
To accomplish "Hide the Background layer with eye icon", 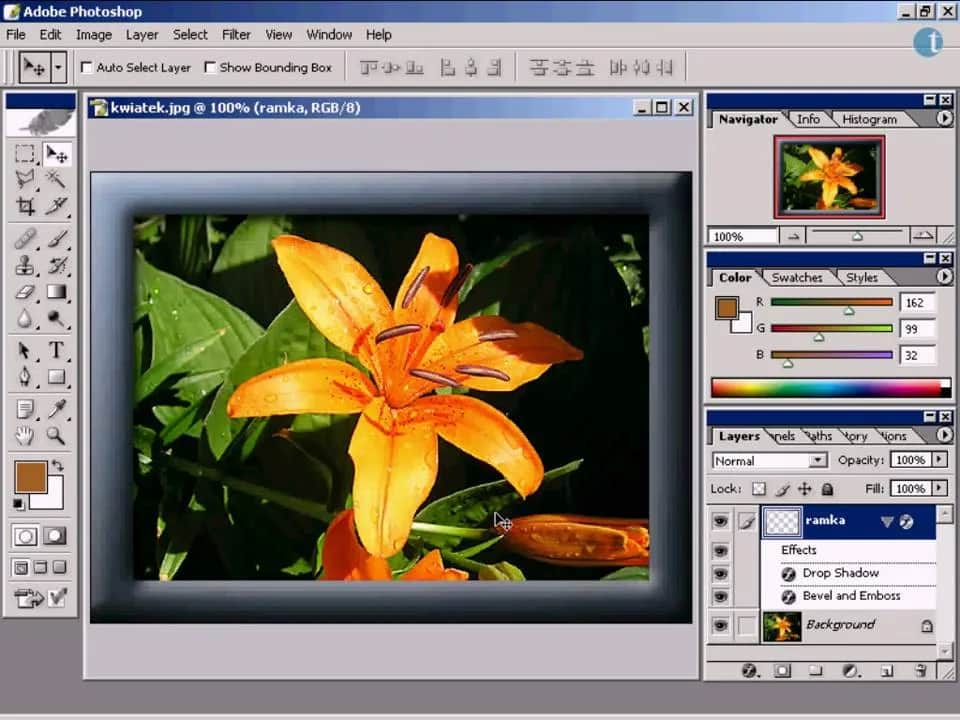I will [x=719, y=626].
